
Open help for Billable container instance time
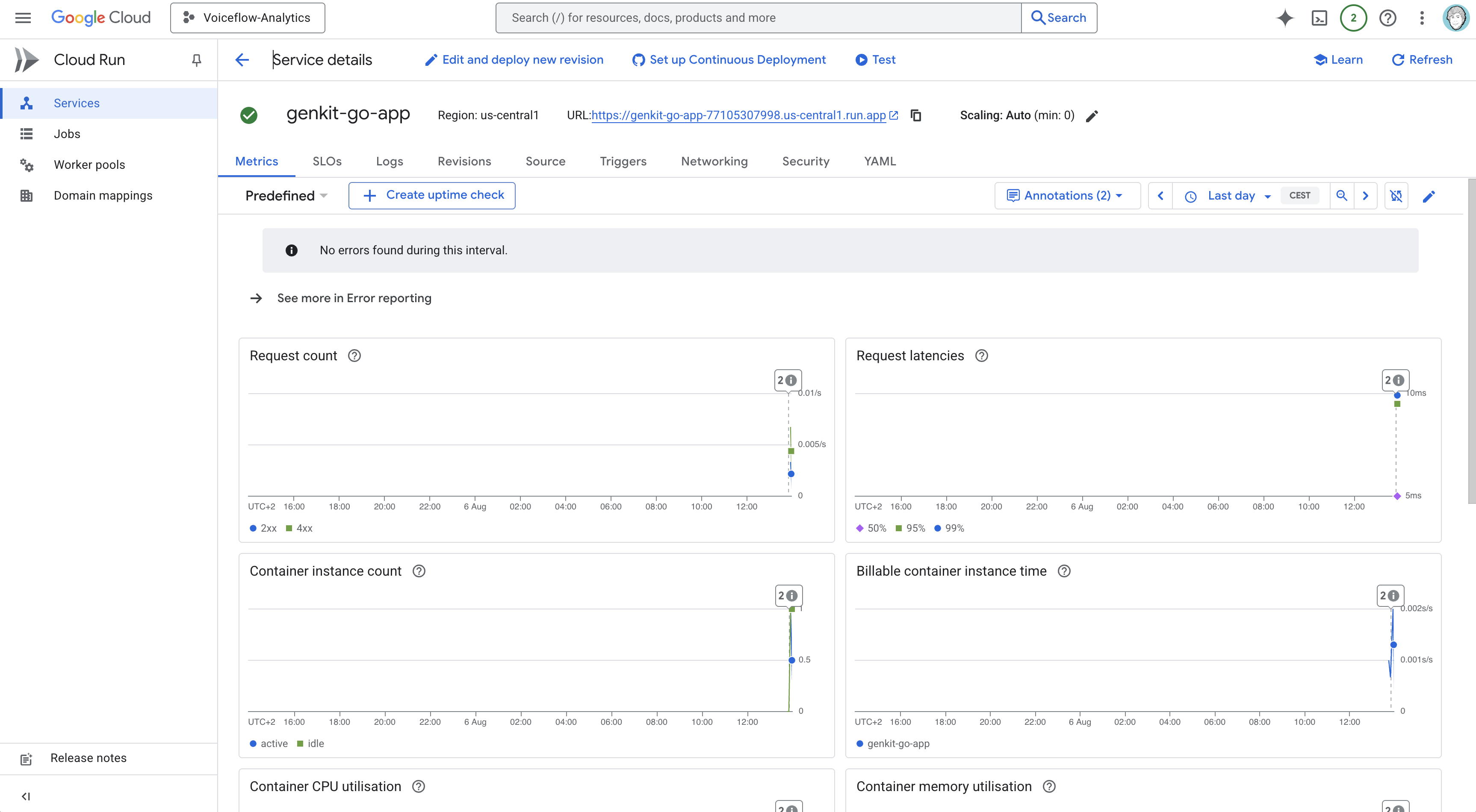(1064, 571)
